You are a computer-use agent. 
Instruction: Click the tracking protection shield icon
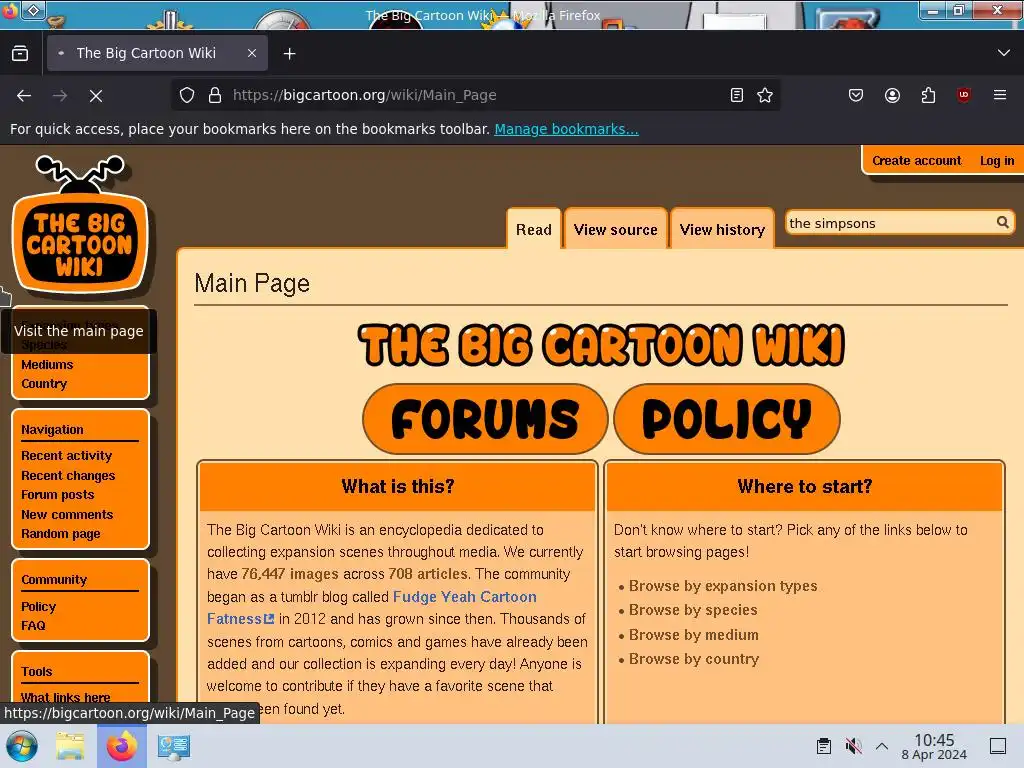point(187,95)
